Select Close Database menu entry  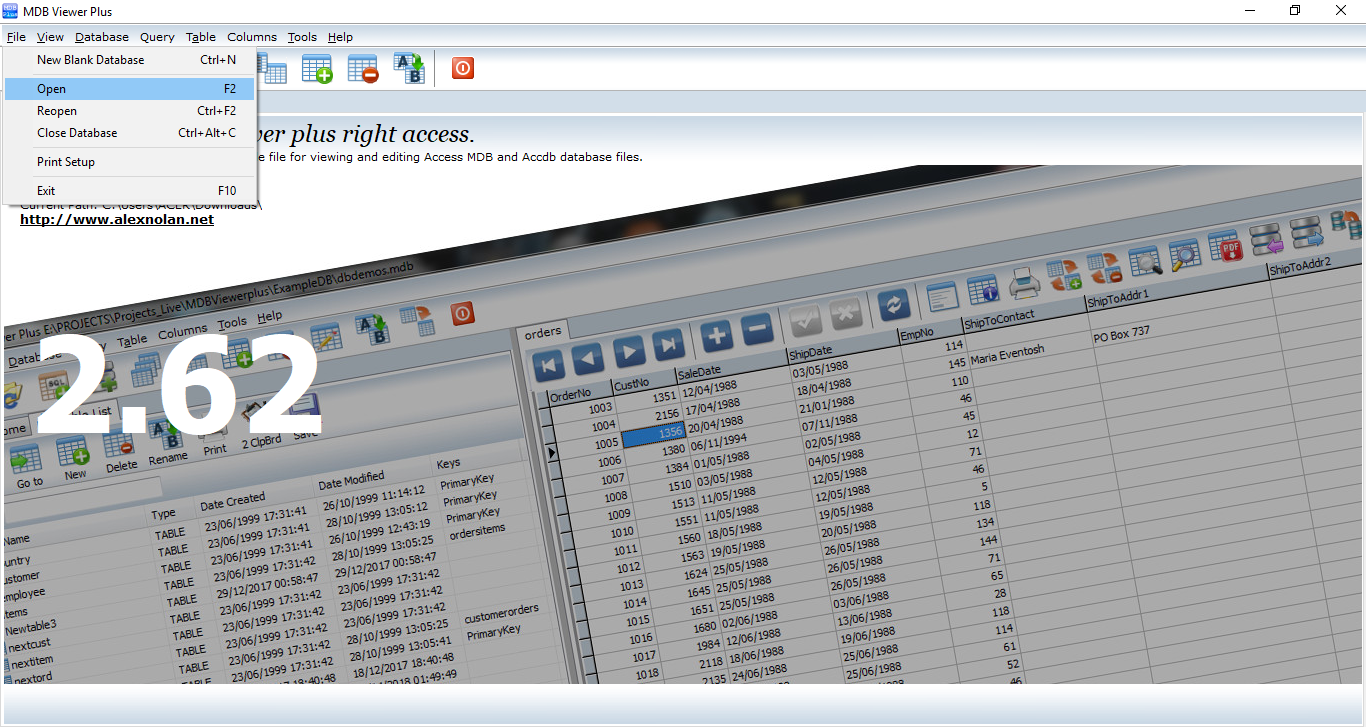pos(77,133)
